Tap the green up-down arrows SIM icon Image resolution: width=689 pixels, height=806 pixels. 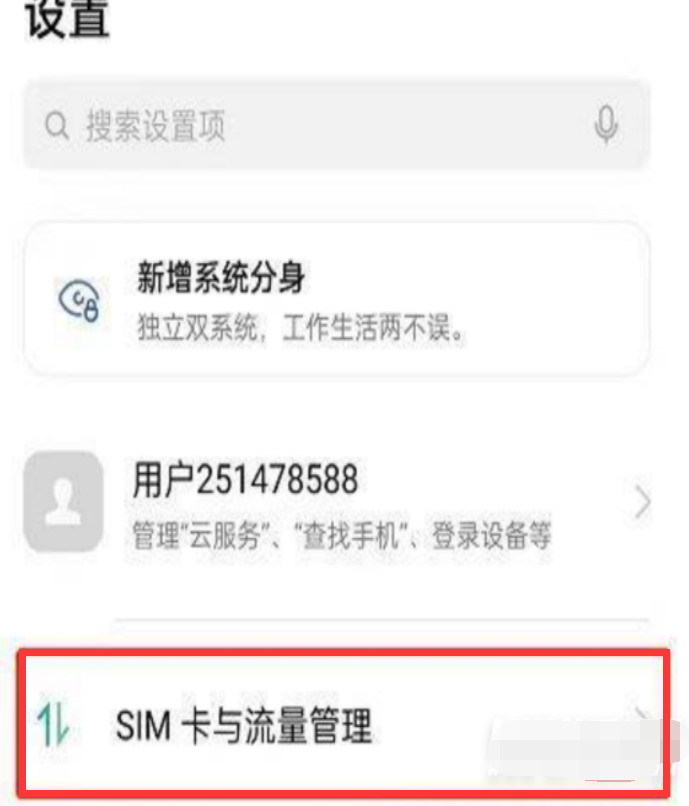pyautogui.click(x=53, y=724)
